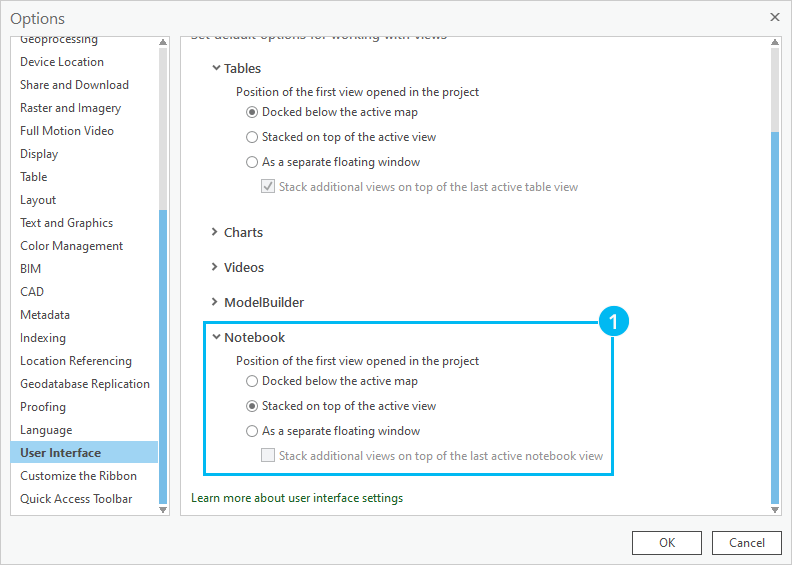Select Geodatabase Replication in the sidebar
This screenshot has width=792, height=565.
[x=84, y=384]
